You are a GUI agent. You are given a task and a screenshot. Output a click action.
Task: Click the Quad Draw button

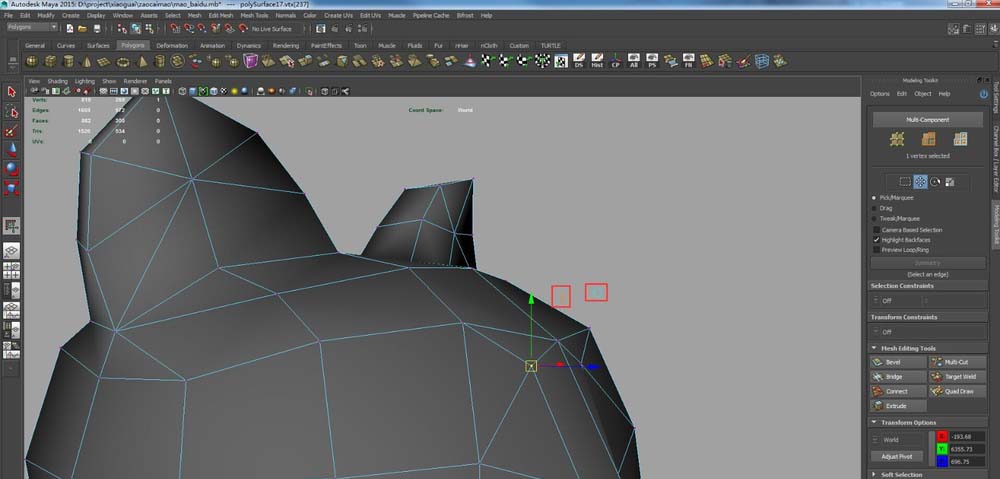[957, 391]
